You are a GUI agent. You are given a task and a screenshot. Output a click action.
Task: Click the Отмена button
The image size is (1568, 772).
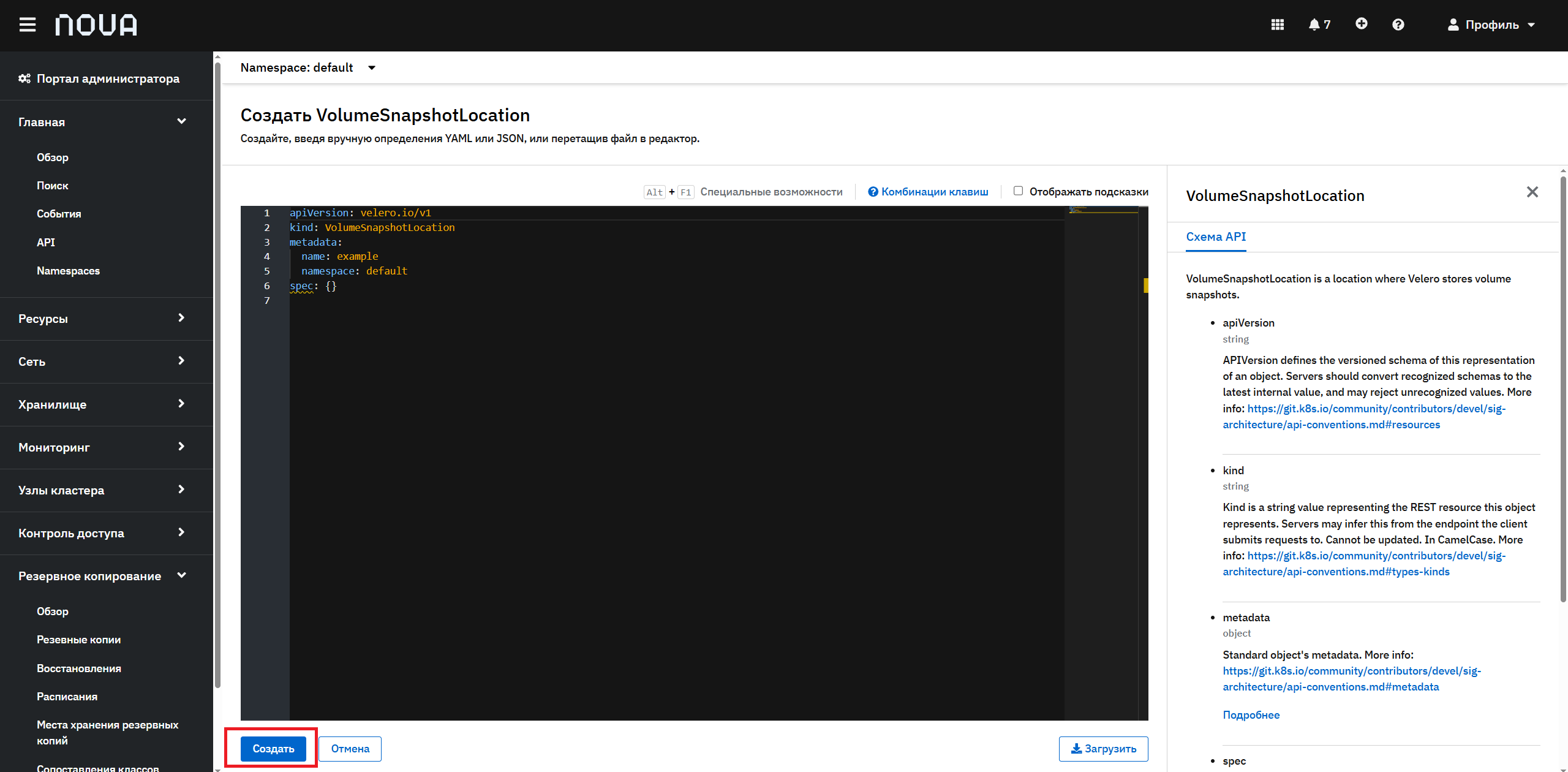(x=350, y=749)
